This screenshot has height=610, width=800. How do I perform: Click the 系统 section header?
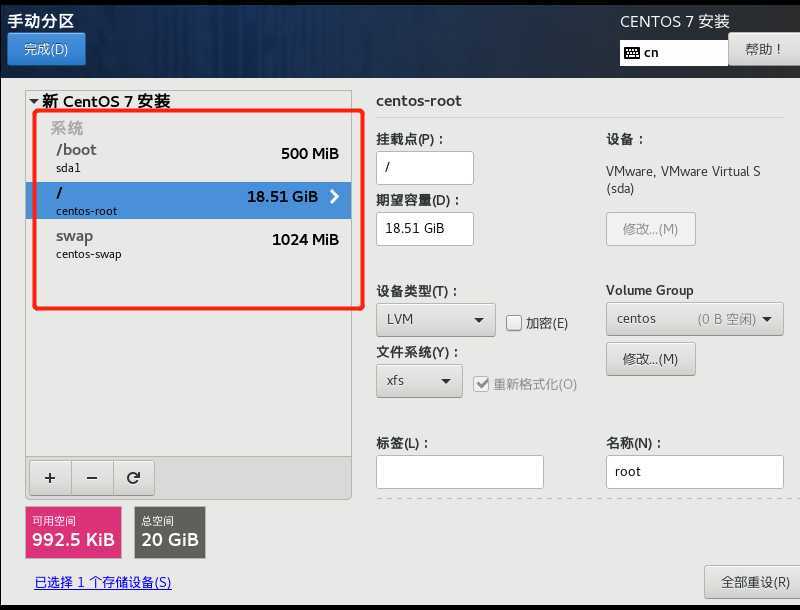(66, 128)
